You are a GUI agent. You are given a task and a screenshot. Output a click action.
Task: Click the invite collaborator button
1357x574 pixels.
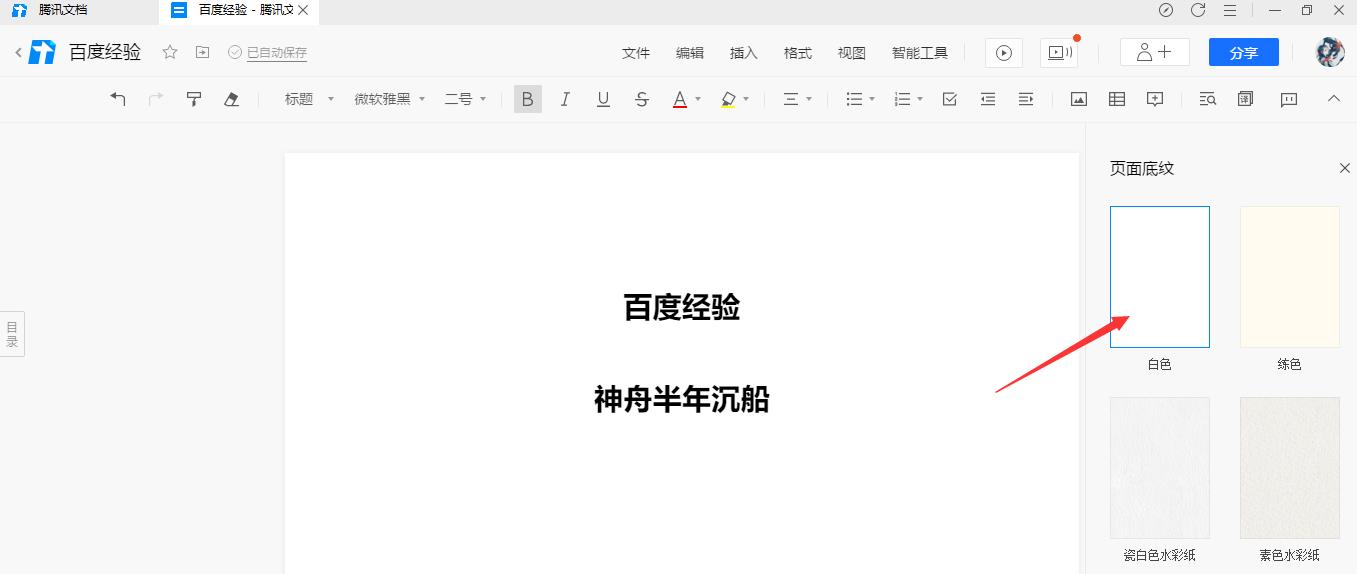point(1155,53)
